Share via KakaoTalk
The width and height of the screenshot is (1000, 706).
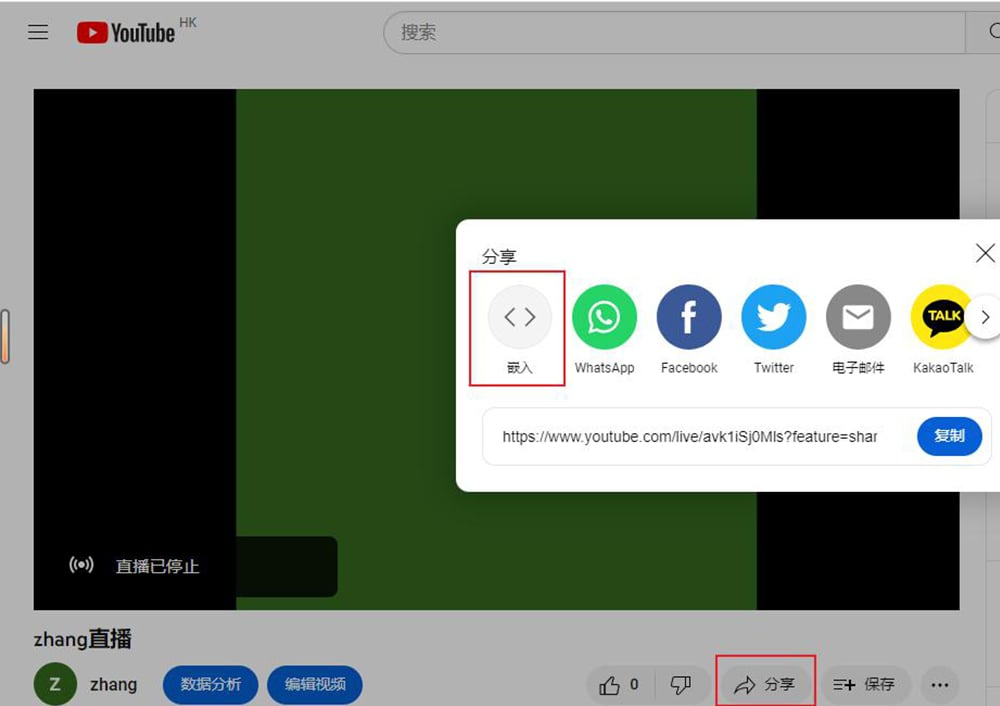coord(942,318)
